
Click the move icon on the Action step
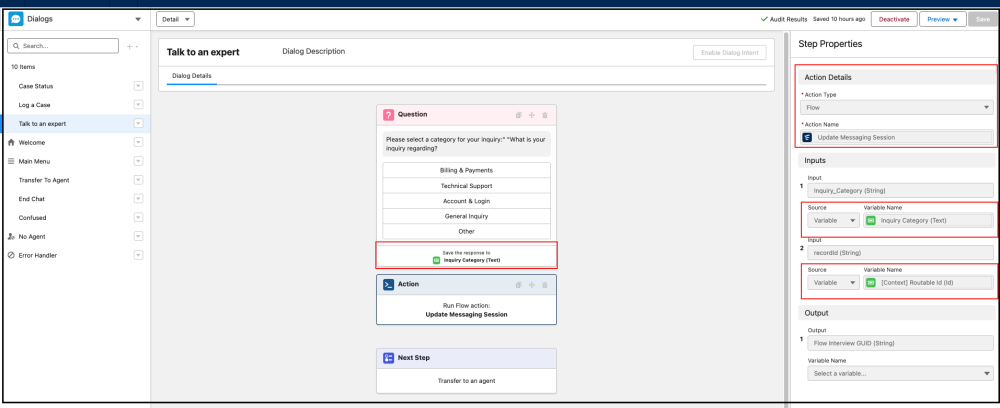(531, 284)
